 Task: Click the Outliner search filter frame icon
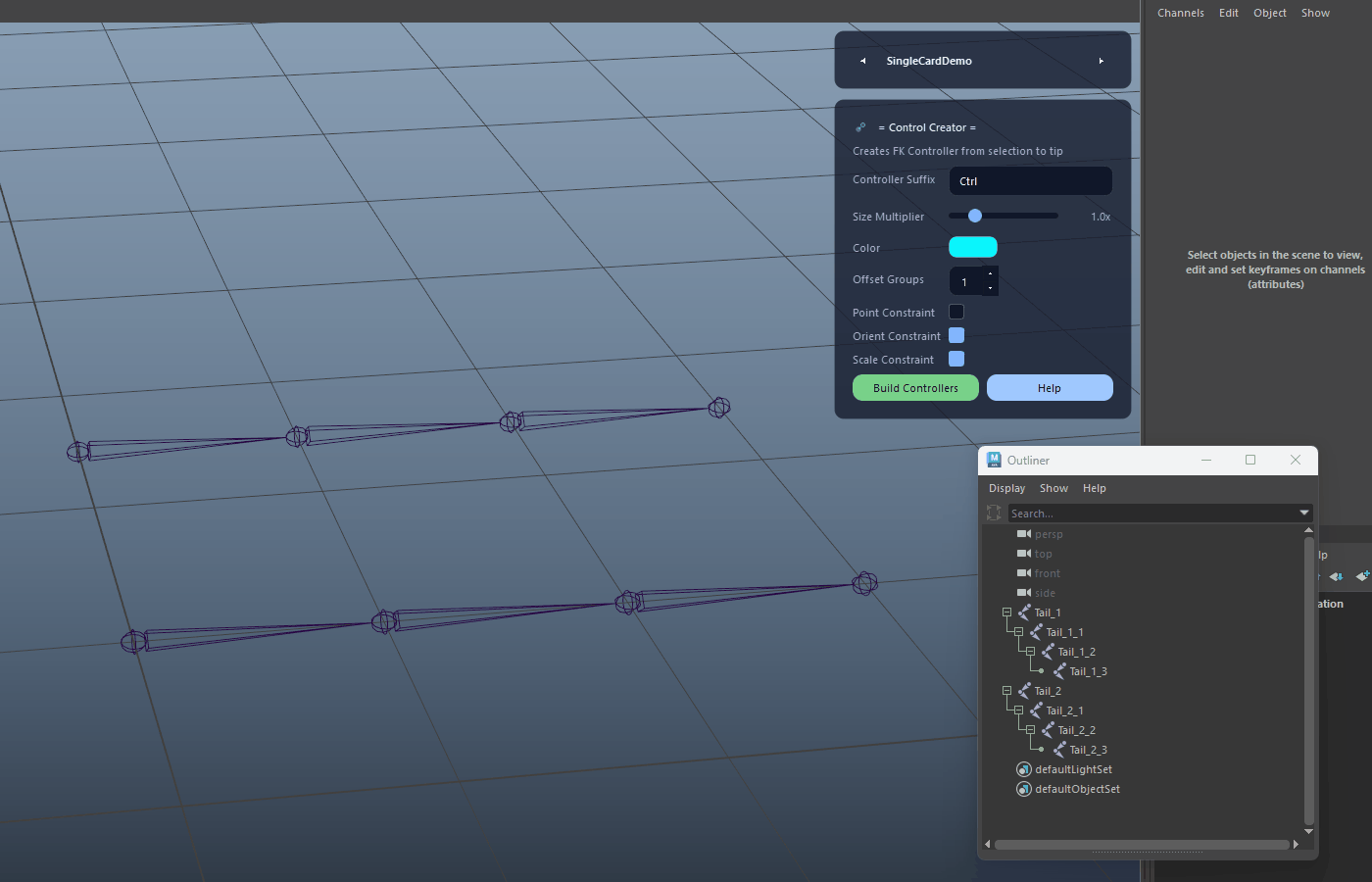(x=994, y=513)
